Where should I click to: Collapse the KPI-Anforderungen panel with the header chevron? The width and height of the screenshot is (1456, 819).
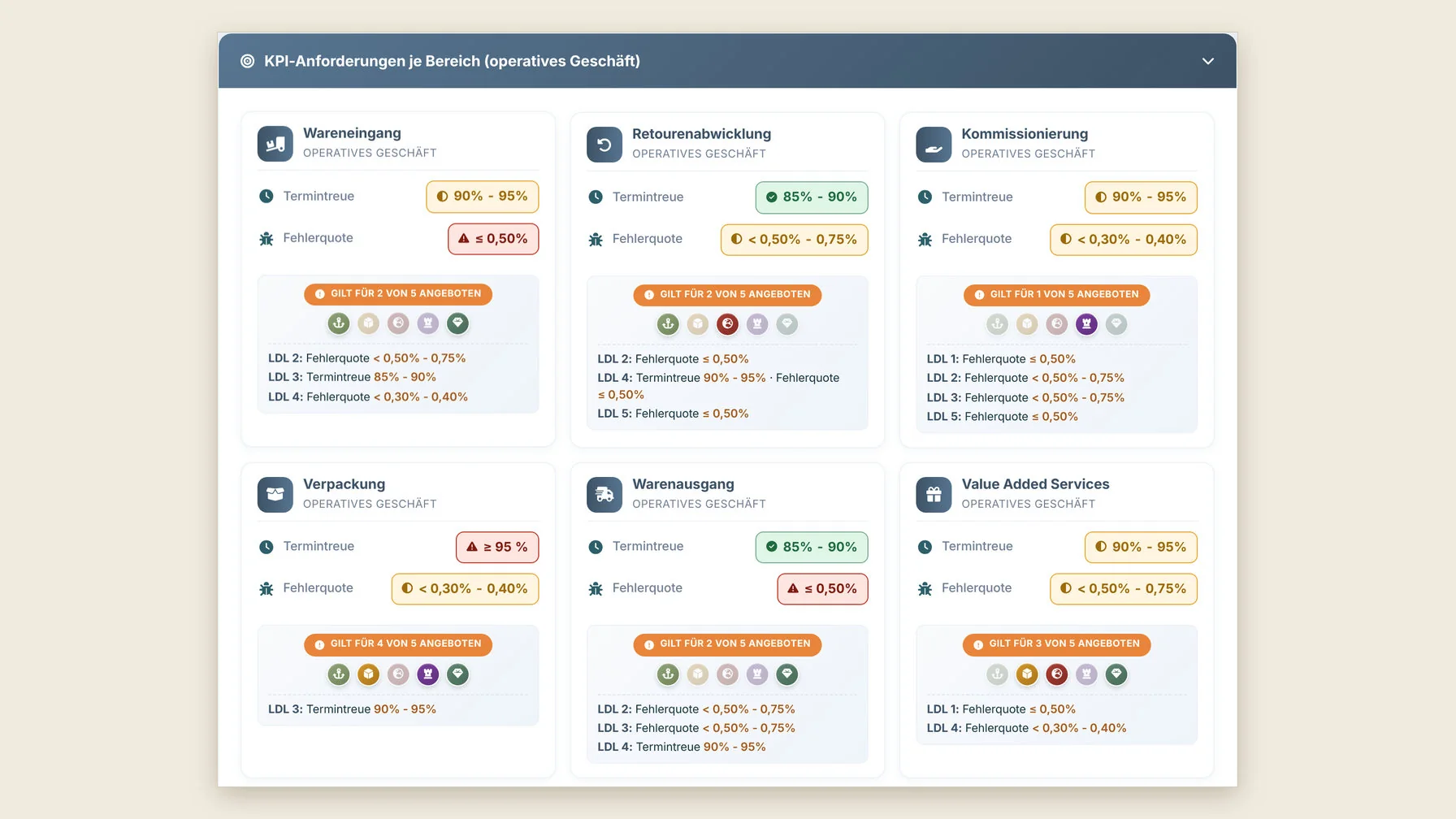coord(1207,61)
